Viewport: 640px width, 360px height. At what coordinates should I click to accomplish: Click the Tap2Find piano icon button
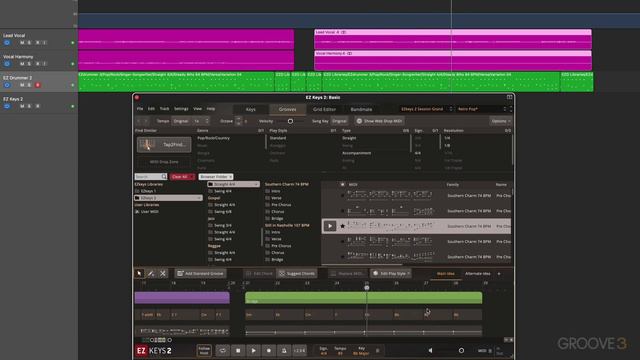164,144
